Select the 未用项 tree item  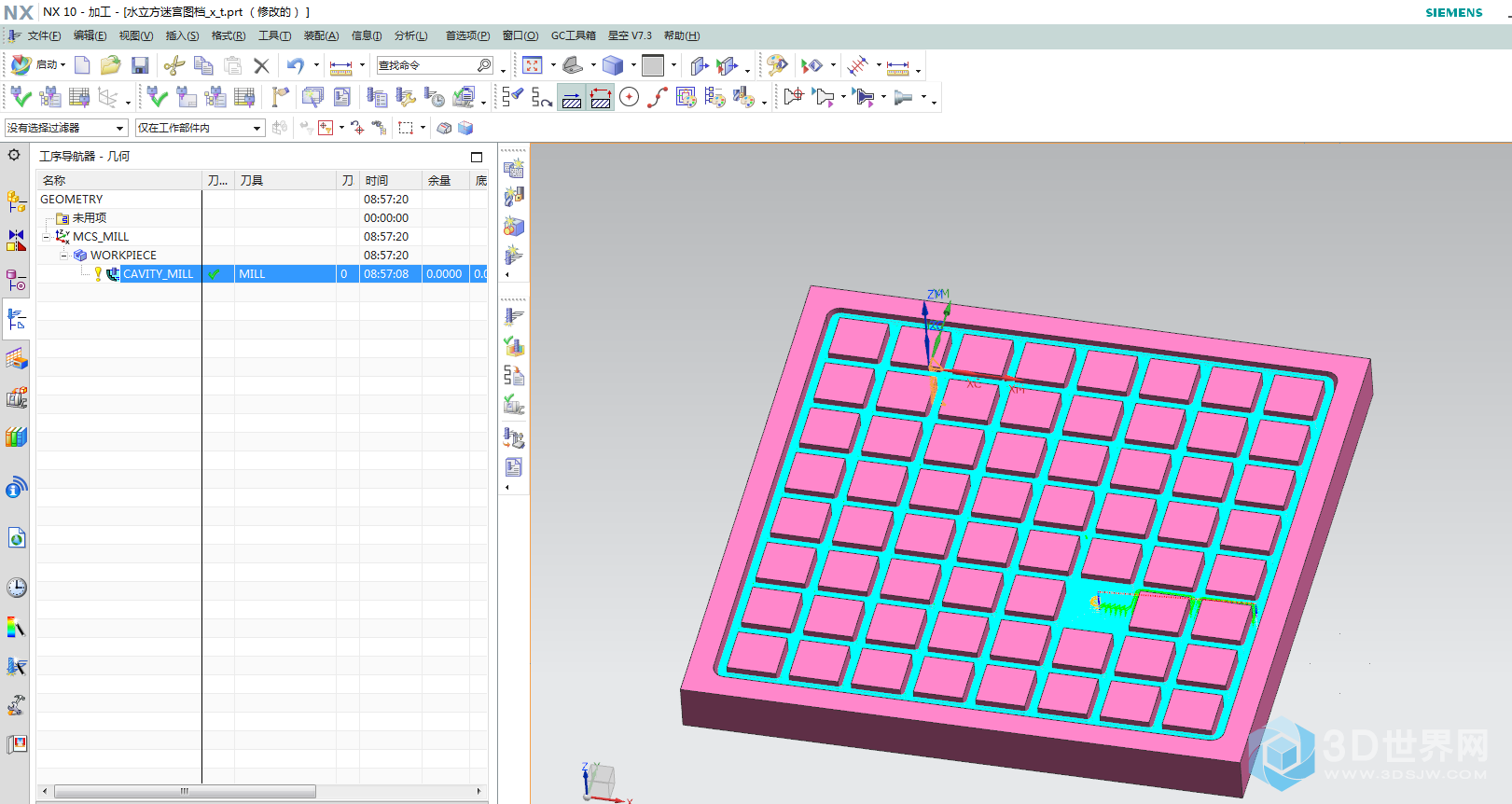(x=90, y=218)
